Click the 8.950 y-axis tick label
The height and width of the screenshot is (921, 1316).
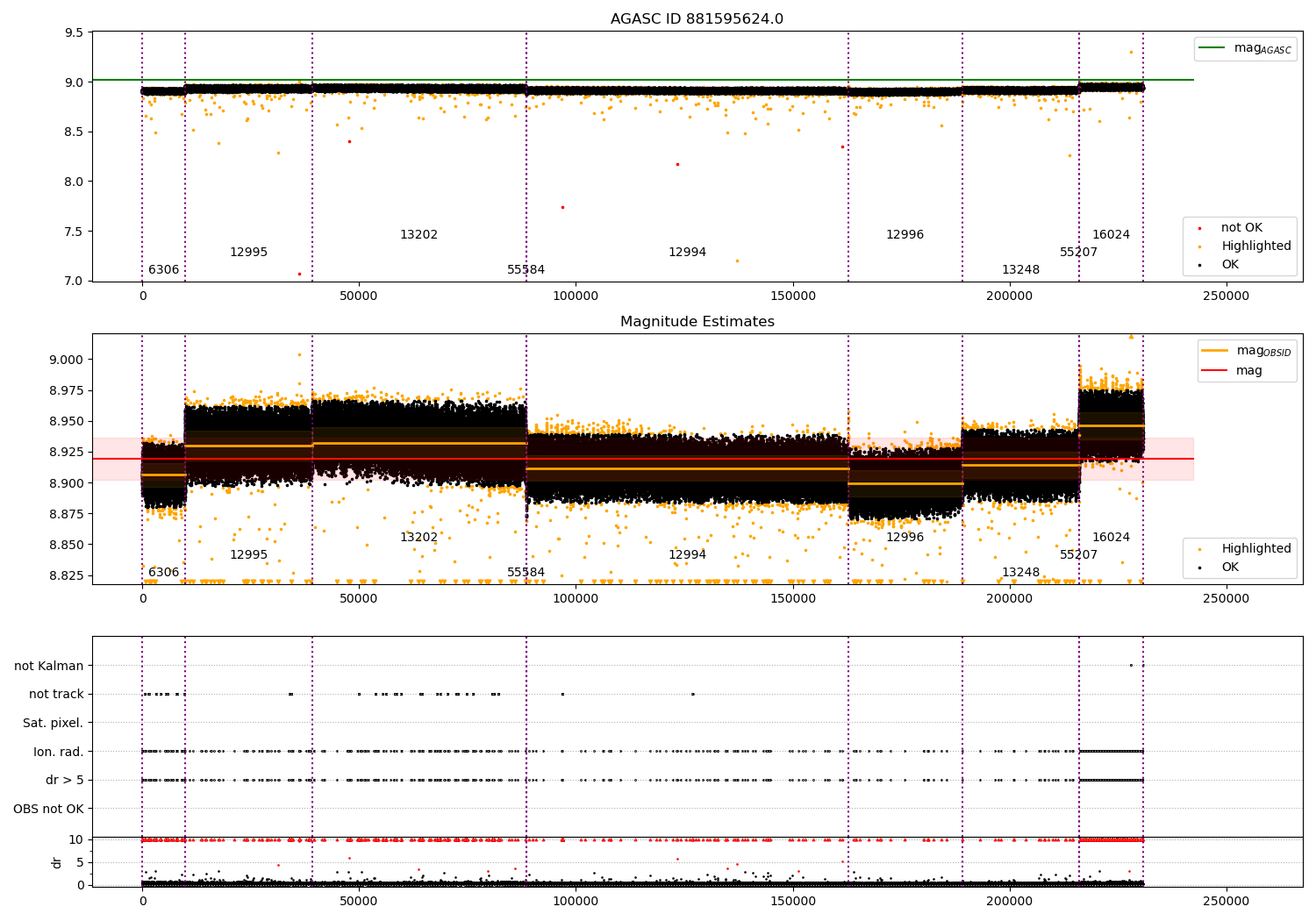point(67,422)
